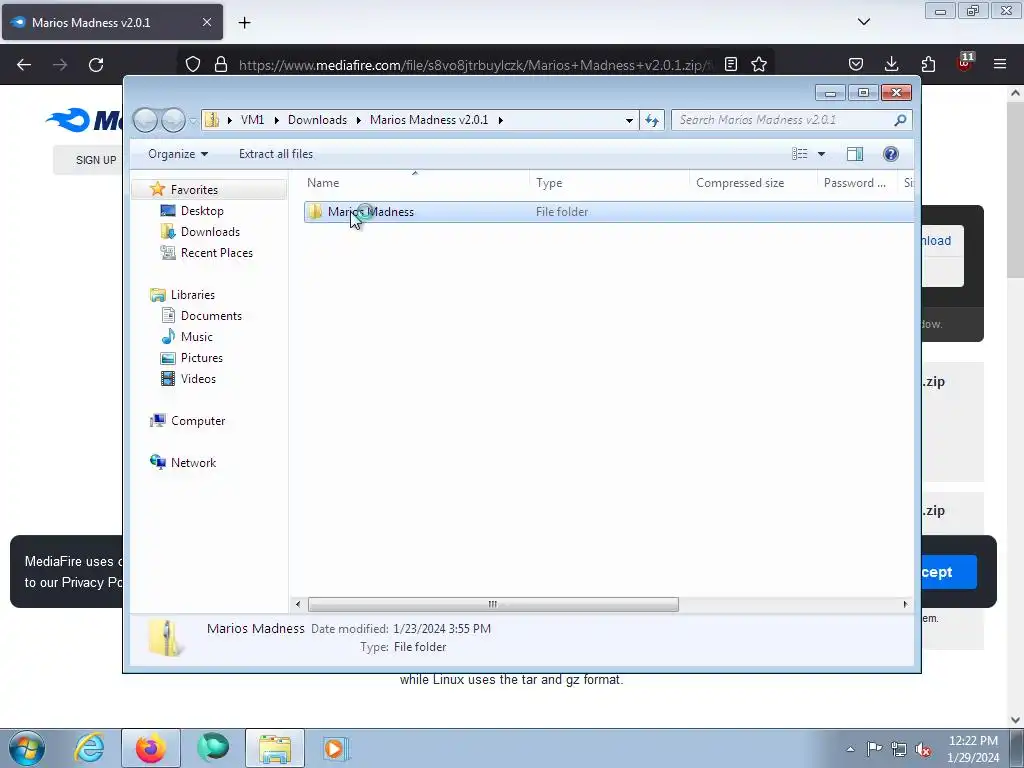Open the Marios Madness folder row

point(609,212)
